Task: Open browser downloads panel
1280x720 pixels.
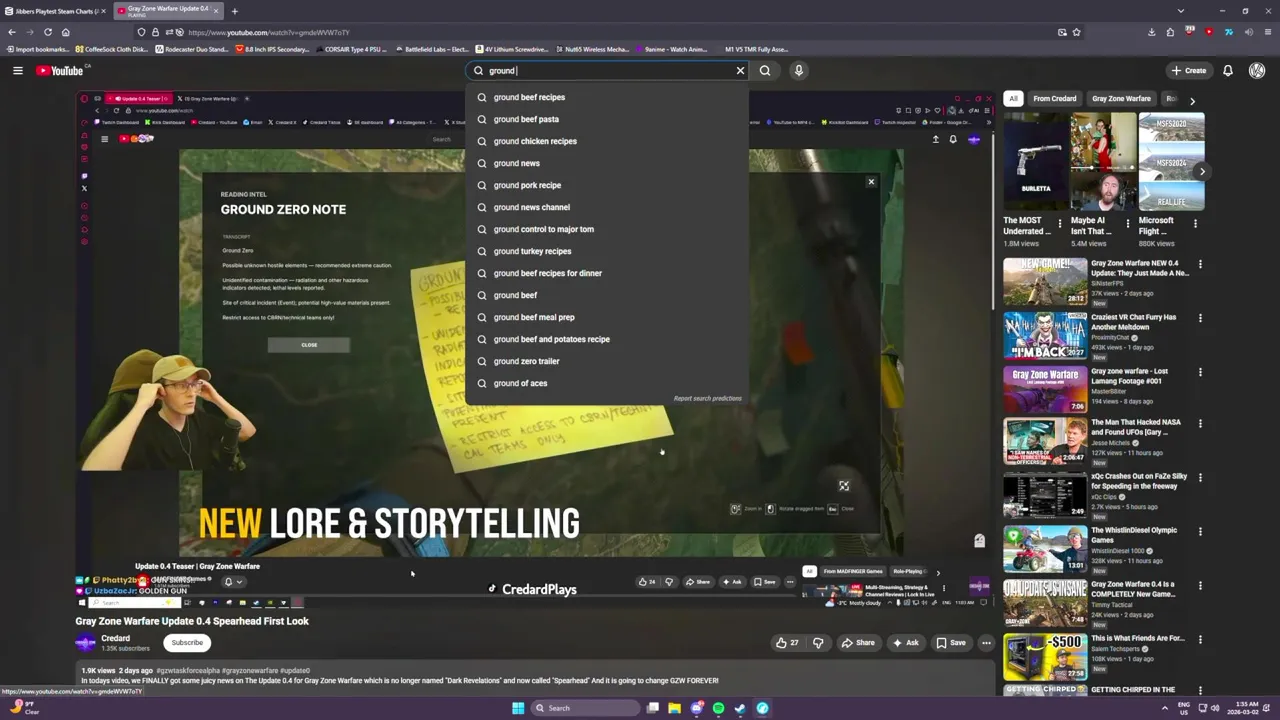Action: 1152,32
